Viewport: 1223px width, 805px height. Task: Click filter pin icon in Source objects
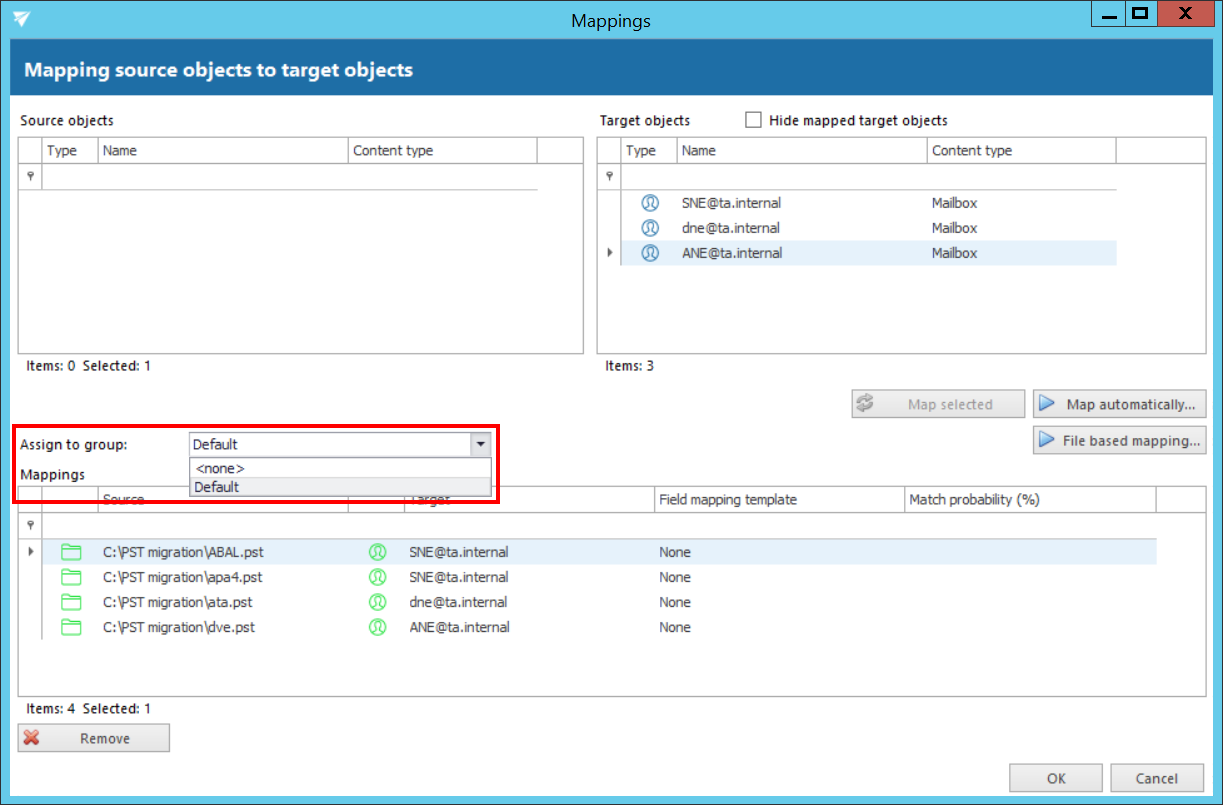point(30,176)
